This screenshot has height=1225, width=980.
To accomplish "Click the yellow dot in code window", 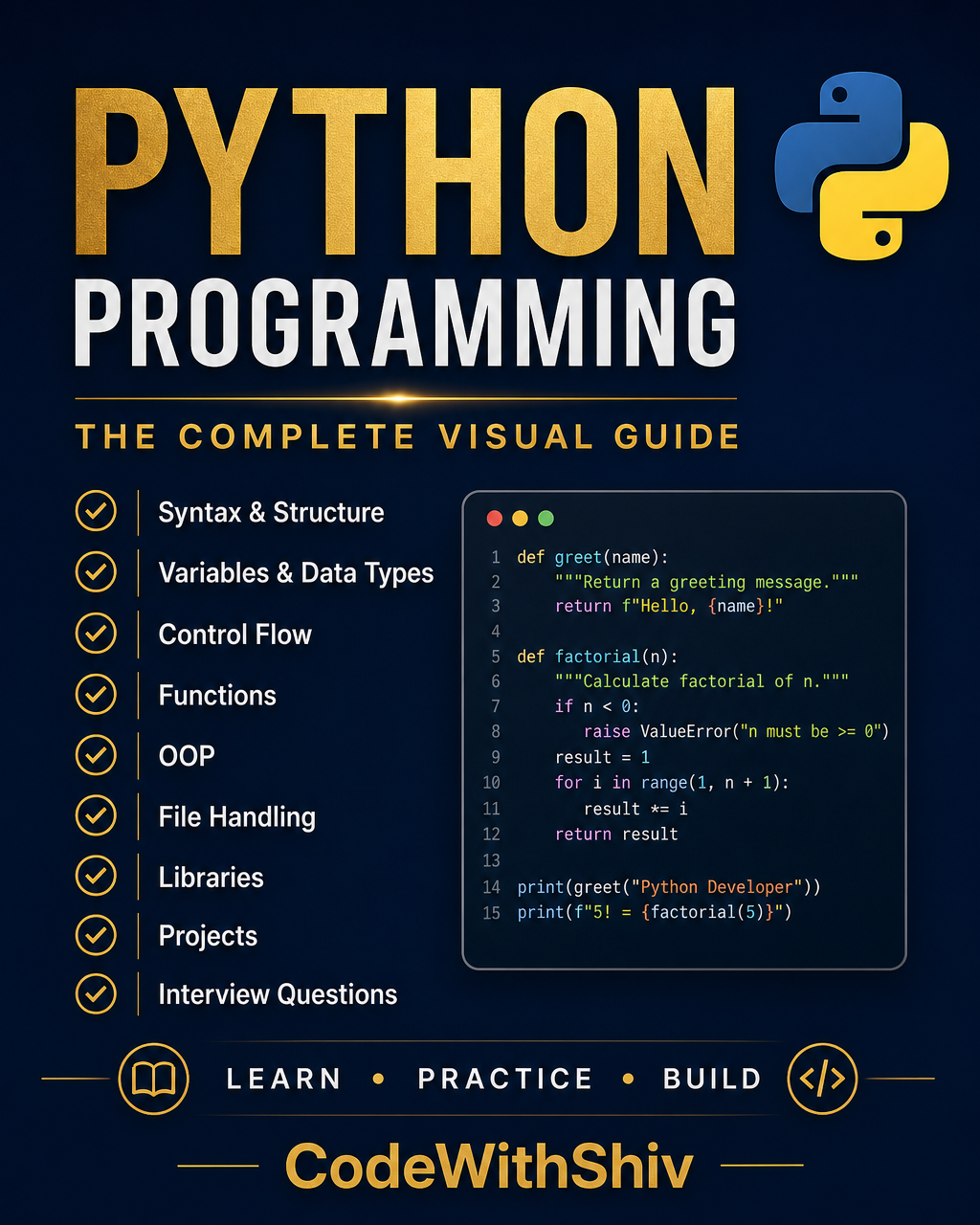I will click(520, 519).
